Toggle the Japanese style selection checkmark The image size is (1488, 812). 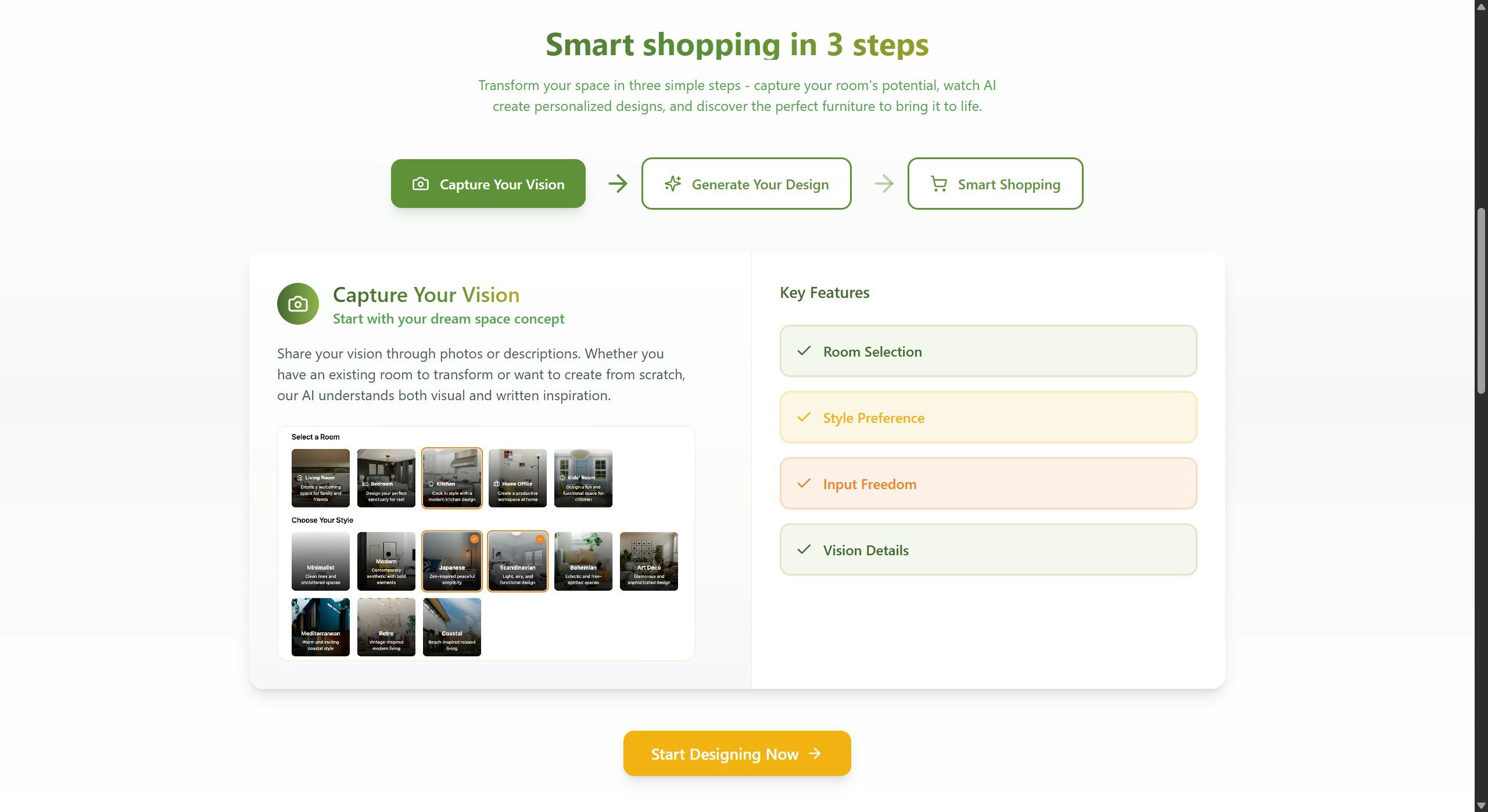coord(474,539)
